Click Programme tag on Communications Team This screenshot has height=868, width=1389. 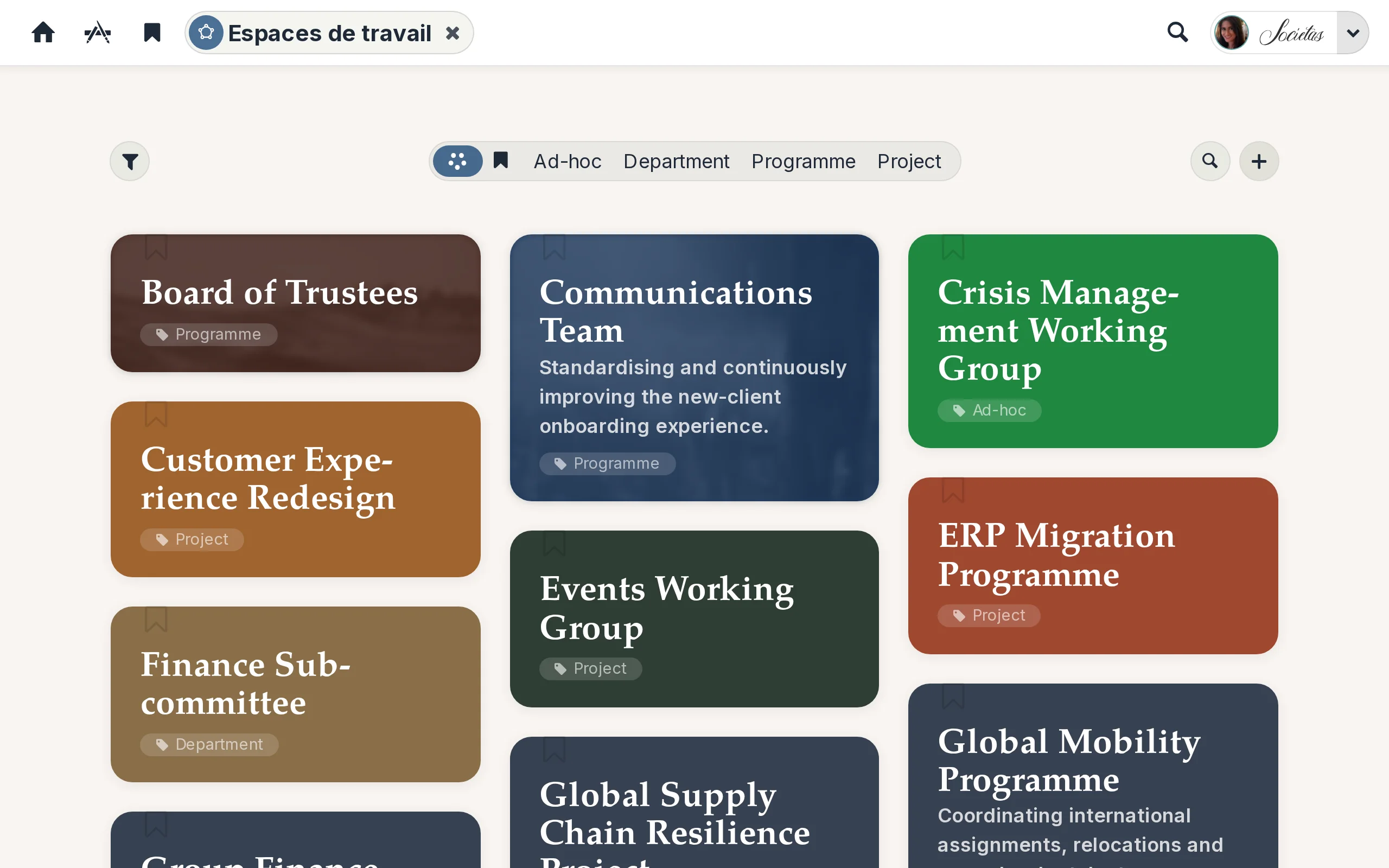click(x=607, y=463)
